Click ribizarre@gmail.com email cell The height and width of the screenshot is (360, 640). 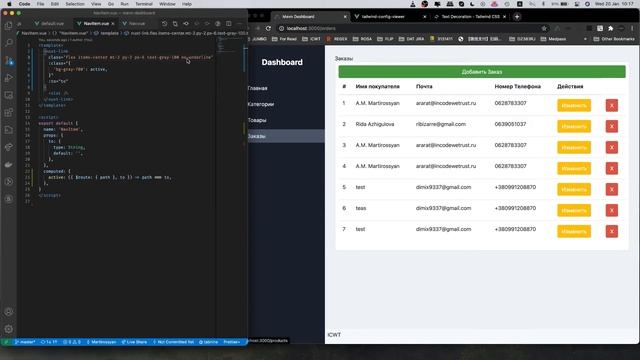point(441,124)
